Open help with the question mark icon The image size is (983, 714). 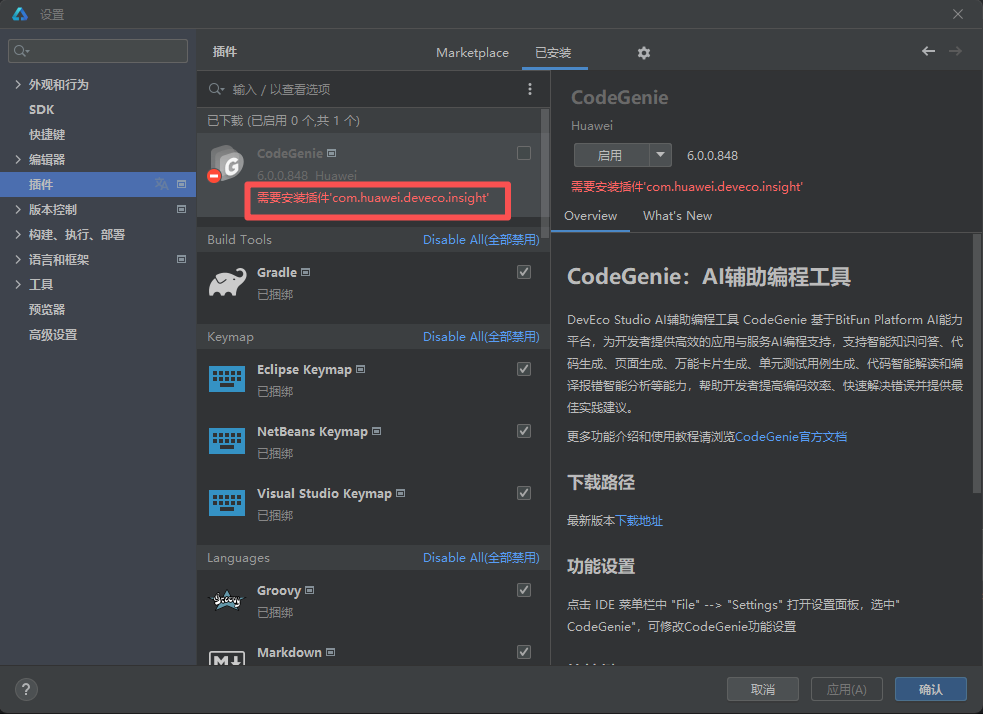pos(27,689)
